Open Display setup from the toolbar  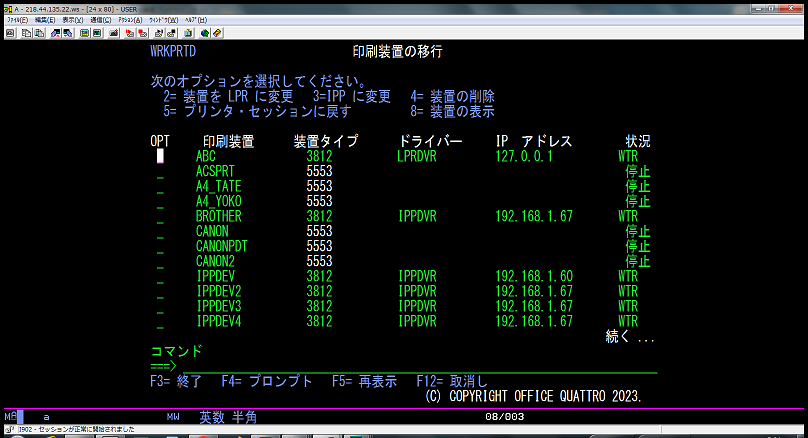point(85,32)
